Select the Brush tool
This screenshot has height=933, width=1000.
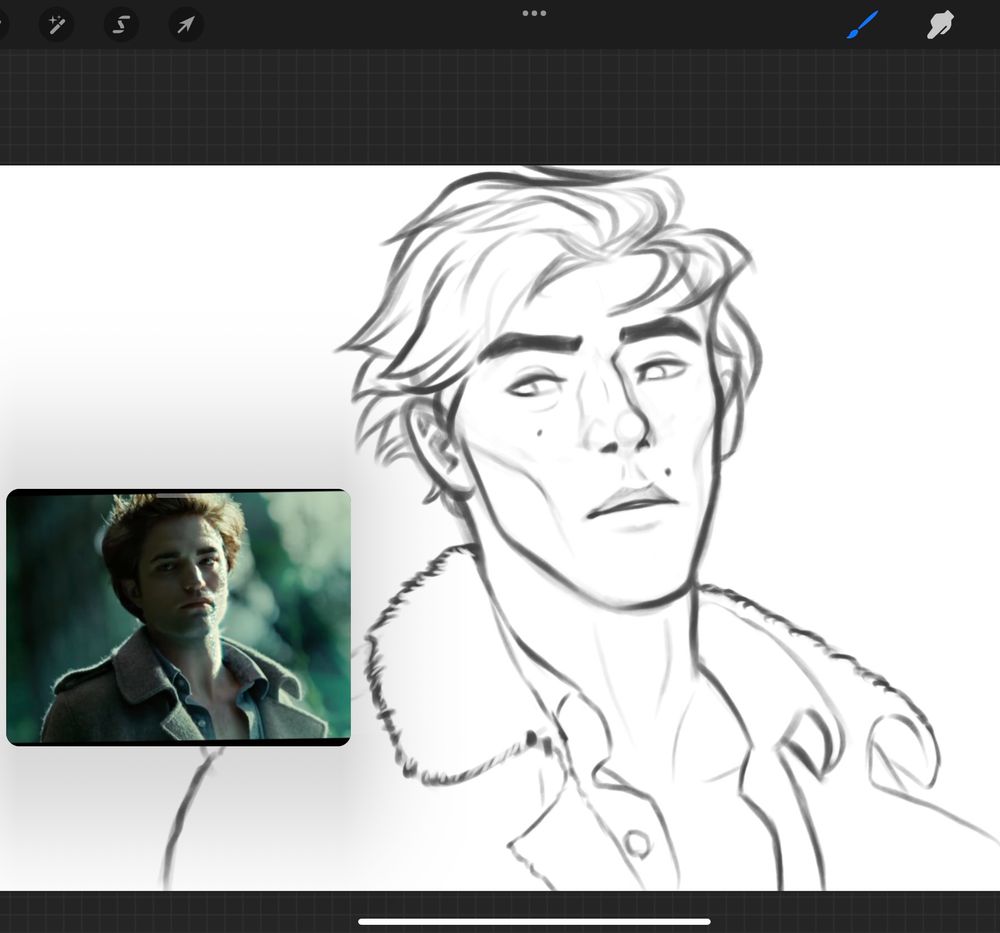tap(862, 24)
